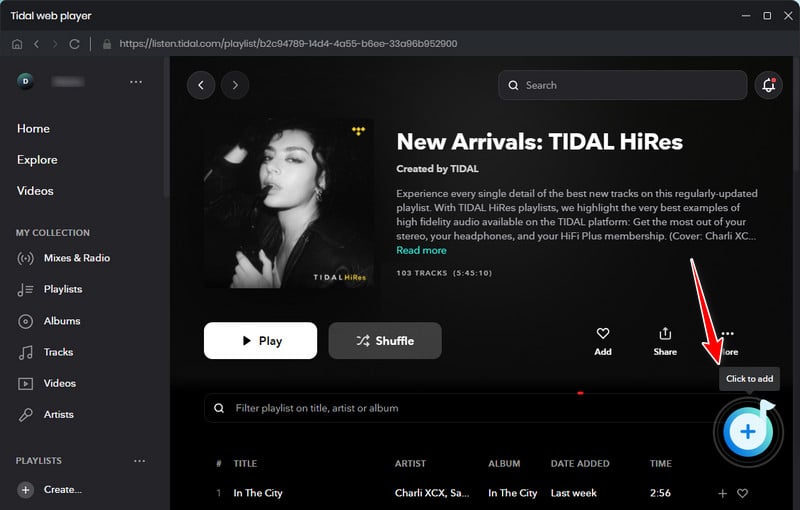The height and width of the screenshot is (510, 800).
Task: Open album In The City in first row
Action: point(513,493)
